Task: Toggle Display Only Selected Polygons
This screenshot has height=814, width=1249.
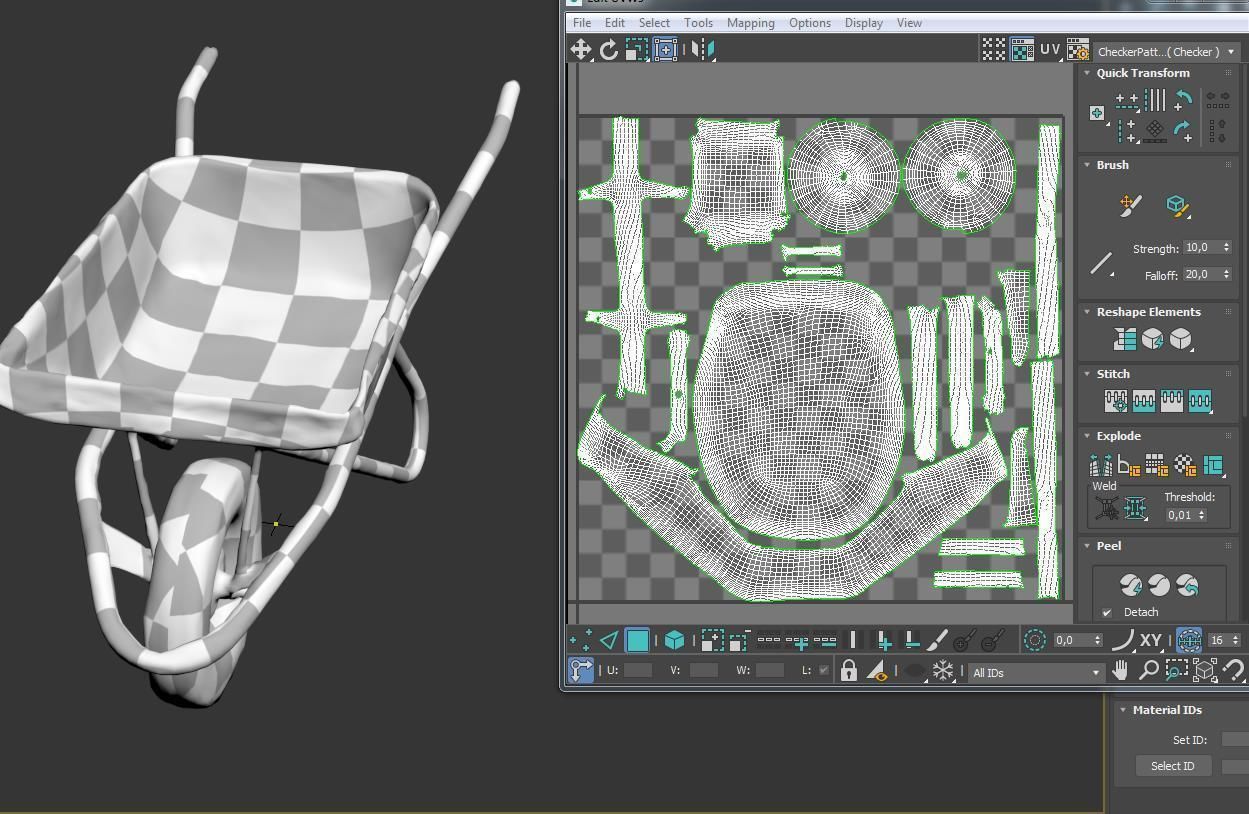Action: click(x=877, y=670)
